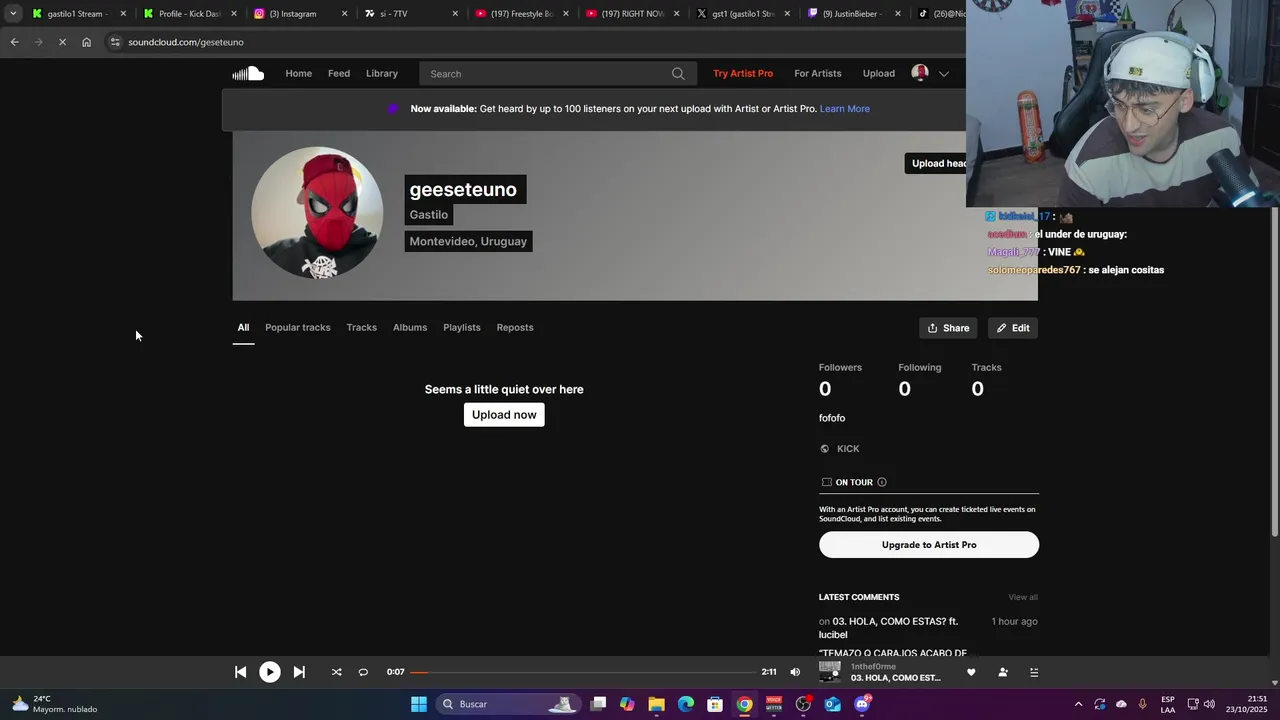Image resolution: width=1280 pixels, height=720 pixels.
Task: Click the play button in player
Action: point(270,672)
